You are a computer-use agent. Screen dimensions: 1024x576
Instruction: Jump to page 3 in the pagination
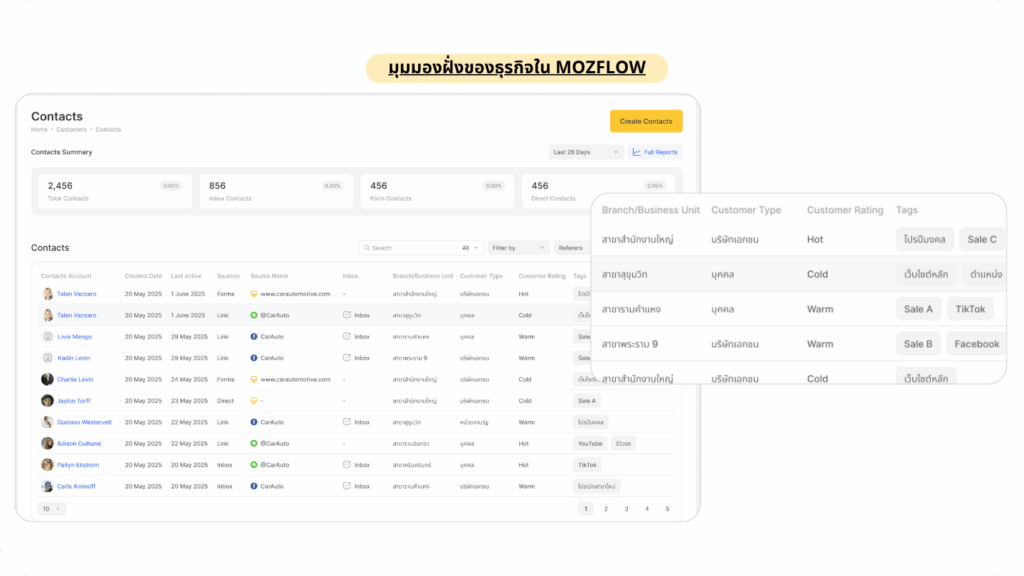click(626, 509)
